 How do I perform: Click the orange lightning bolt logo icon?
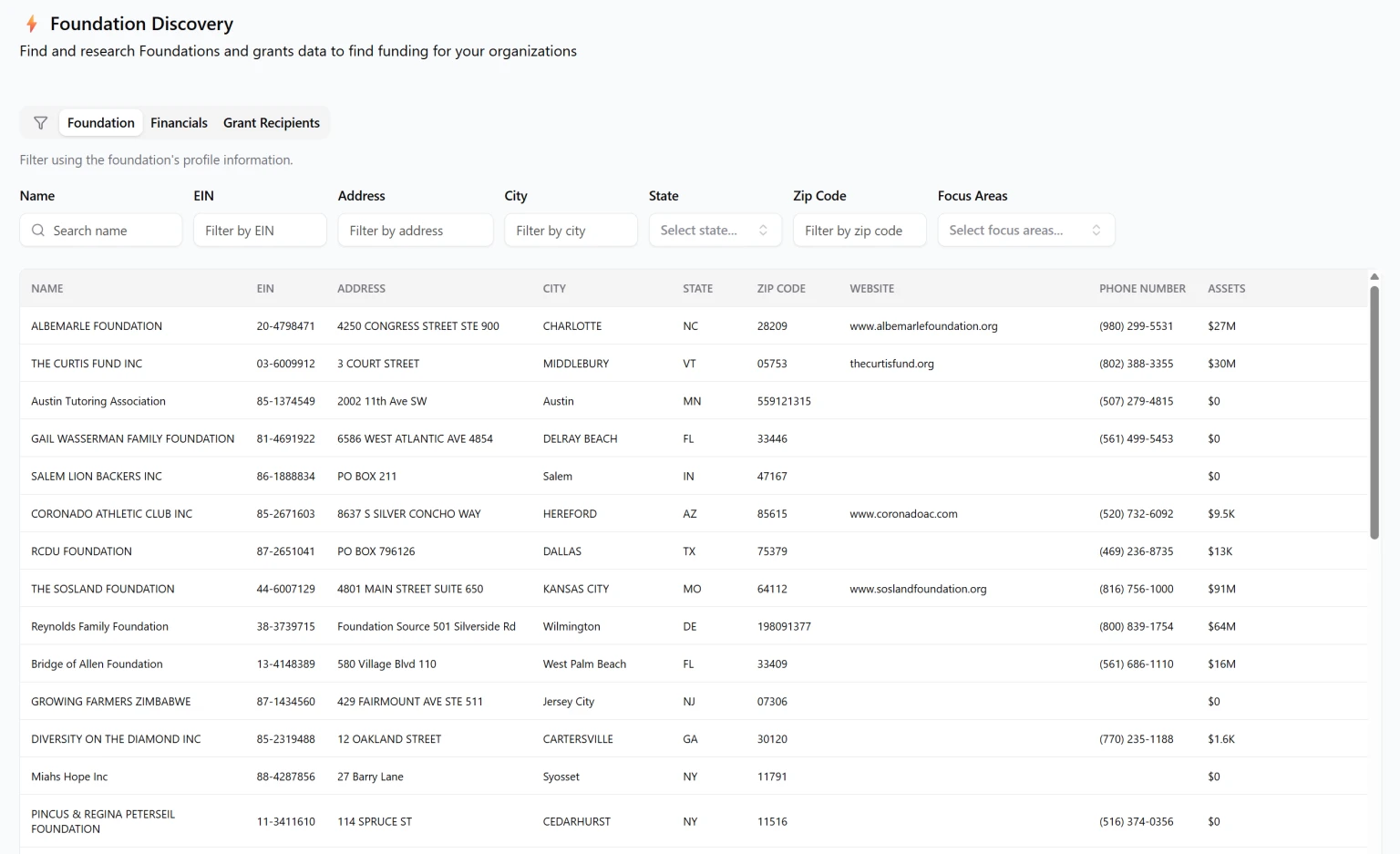coord(32,24)
